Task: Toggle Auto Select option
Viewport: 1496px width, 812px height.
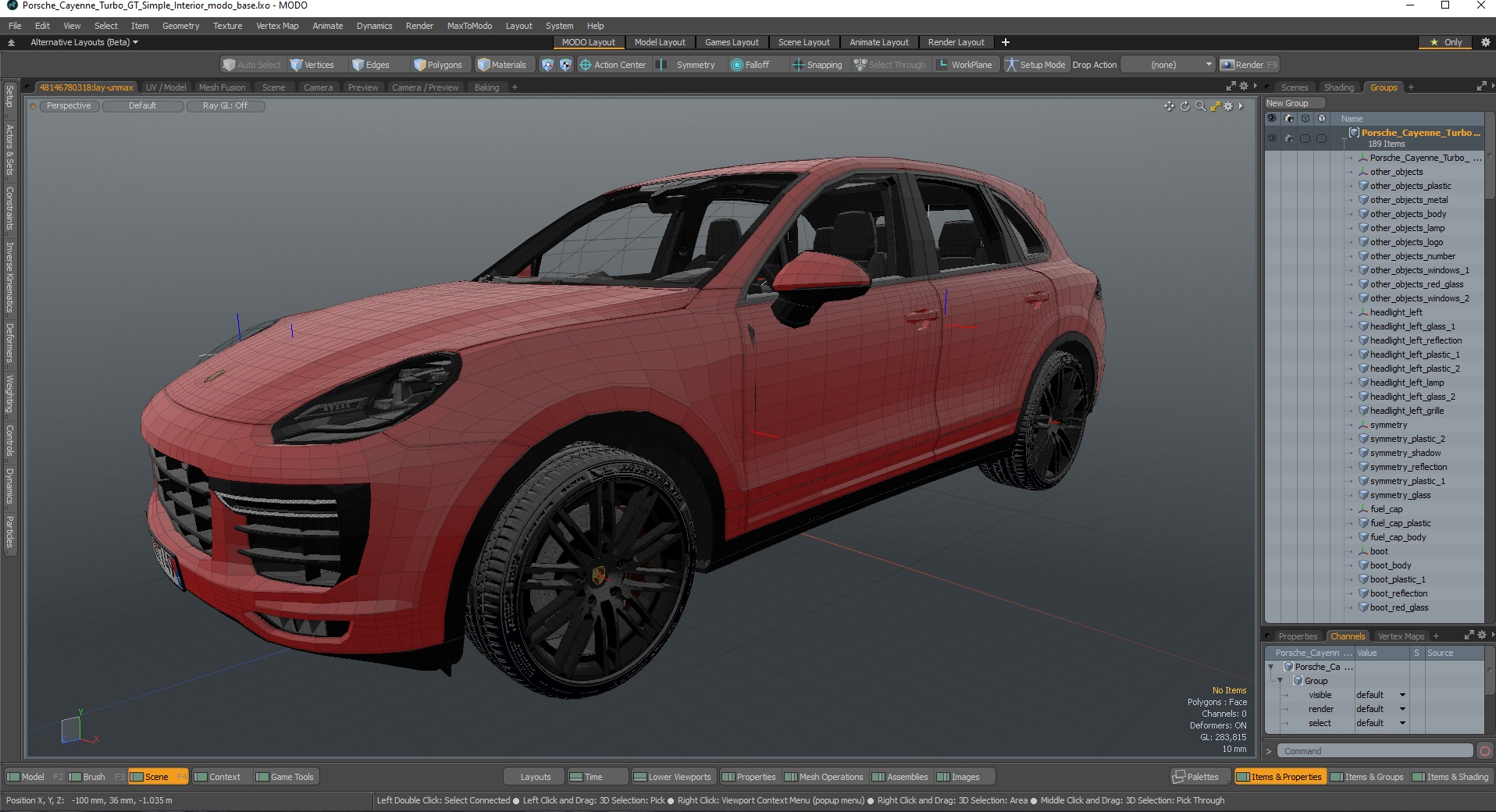Action: point(251,65)
